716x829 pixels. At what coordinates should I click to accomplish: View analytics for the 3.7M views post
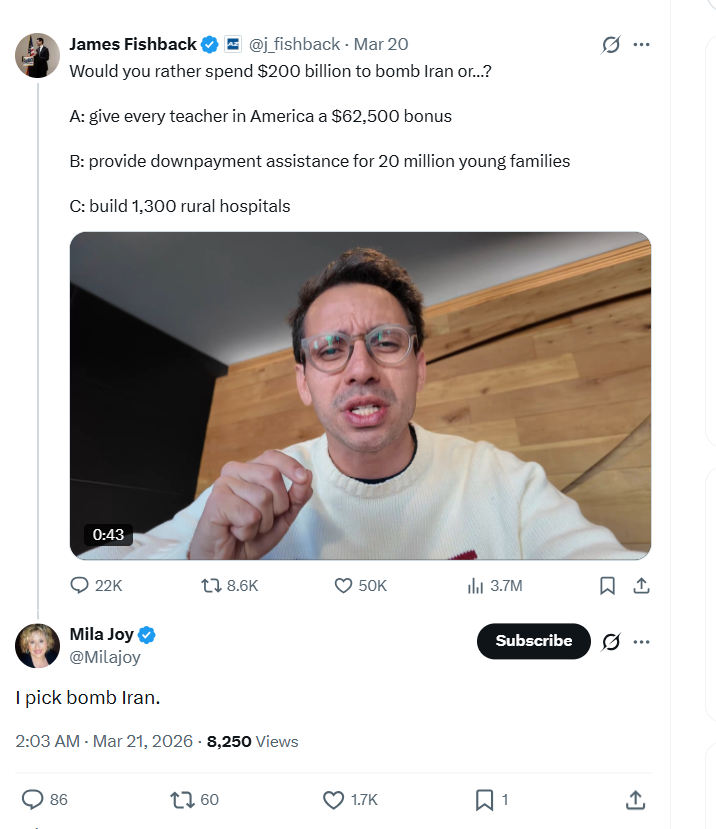coord(476,585)
